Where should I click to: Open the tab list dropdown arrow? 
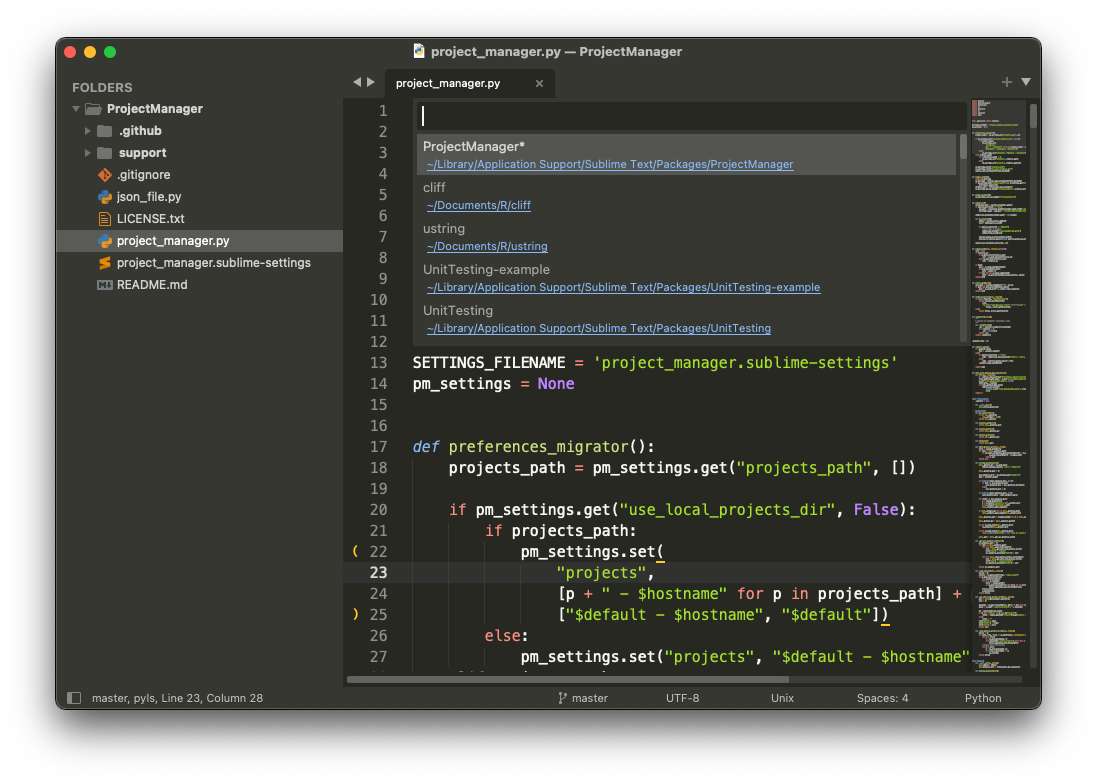[1026, 82]
